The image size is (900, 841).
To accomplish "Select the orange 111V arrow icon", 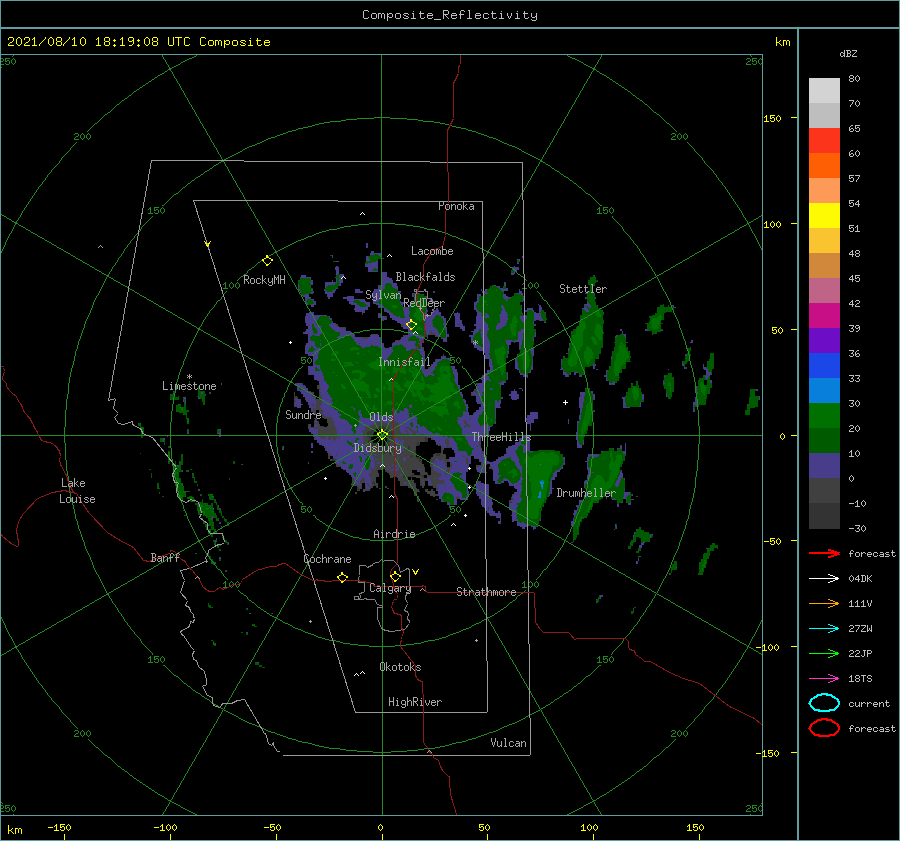I will [x=824, y=603].
